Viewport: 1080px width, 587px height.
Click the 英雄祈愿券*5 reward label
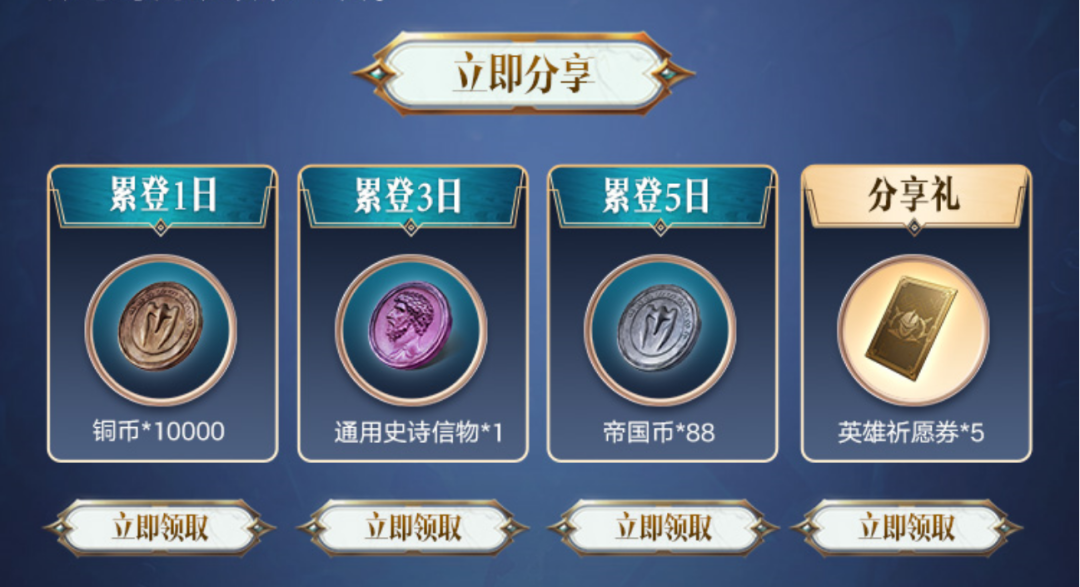pos(911,433)
